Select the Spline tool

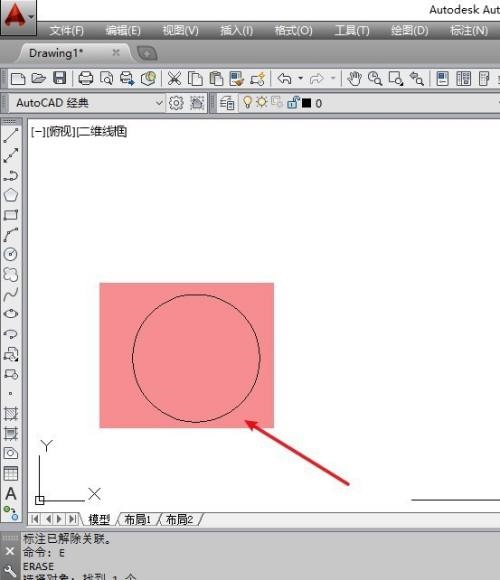tap(11, 294)
